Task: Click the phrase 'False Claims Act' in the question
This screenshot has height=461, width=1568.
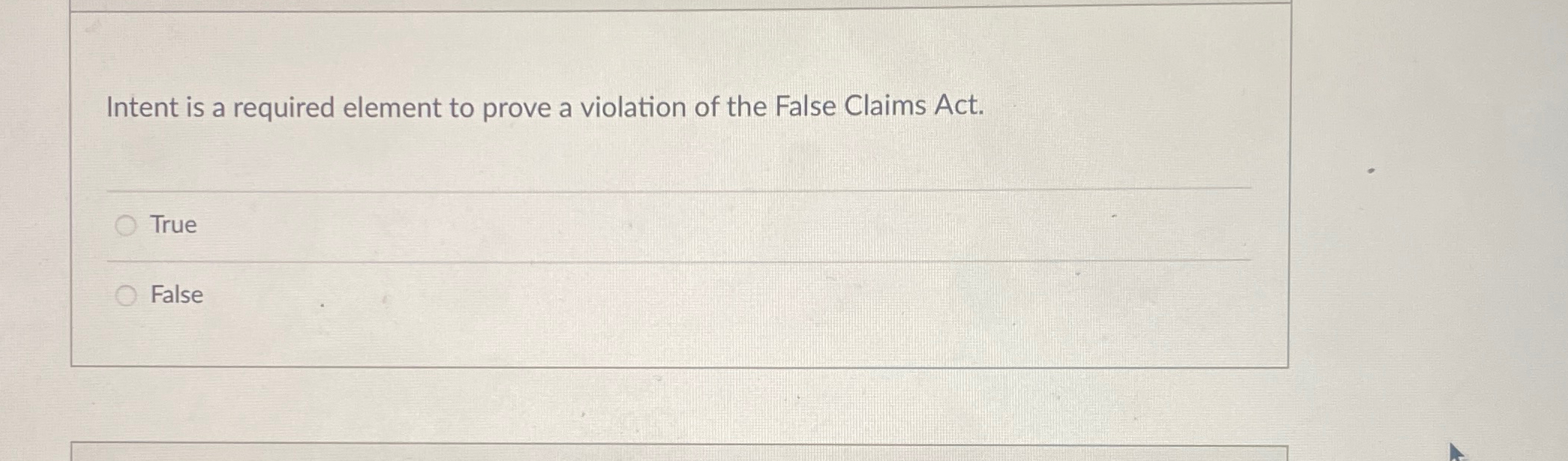Action: [x=878, y=106]
